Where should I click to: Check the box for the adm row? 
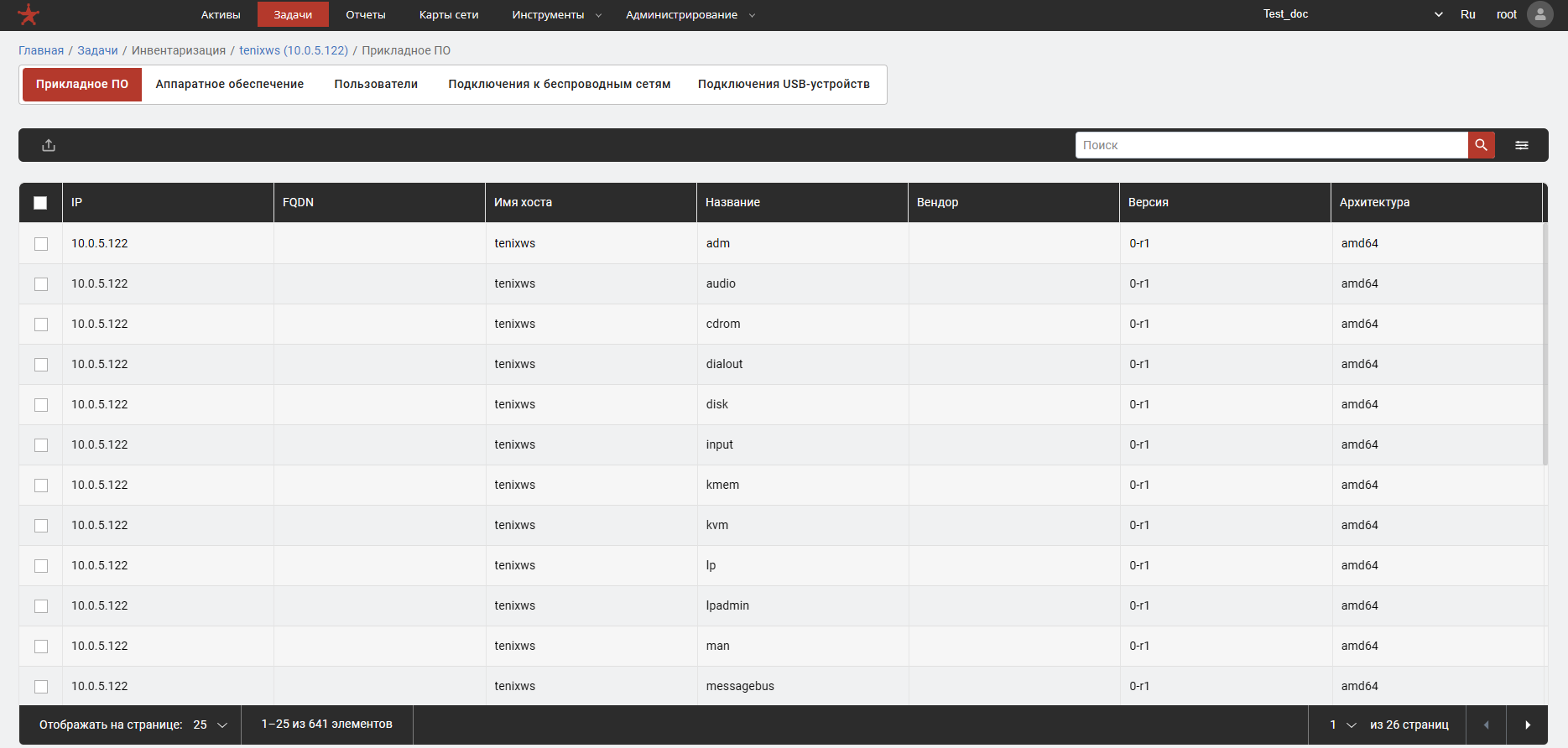click(41, 244)
